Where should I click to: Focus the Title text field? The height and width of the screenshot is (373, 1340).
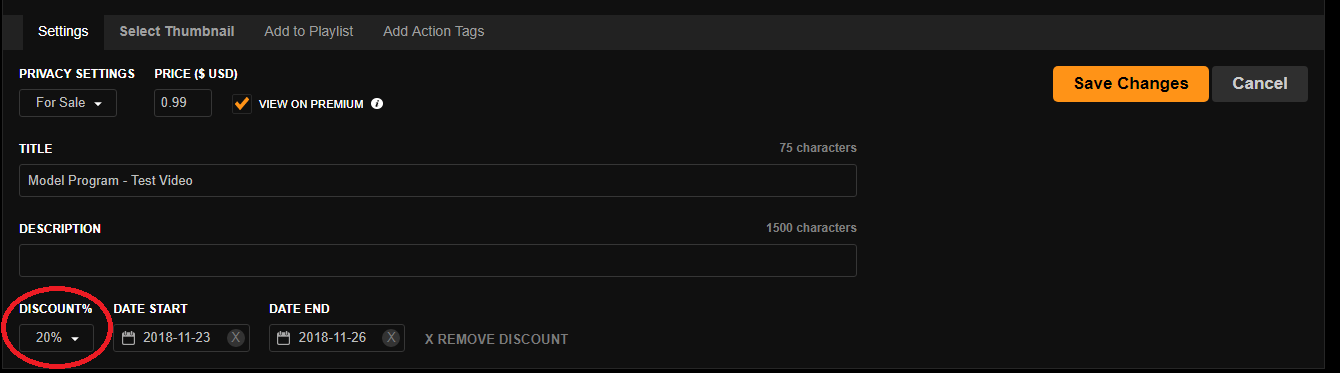pyautogui.click(x=438, y=181)
